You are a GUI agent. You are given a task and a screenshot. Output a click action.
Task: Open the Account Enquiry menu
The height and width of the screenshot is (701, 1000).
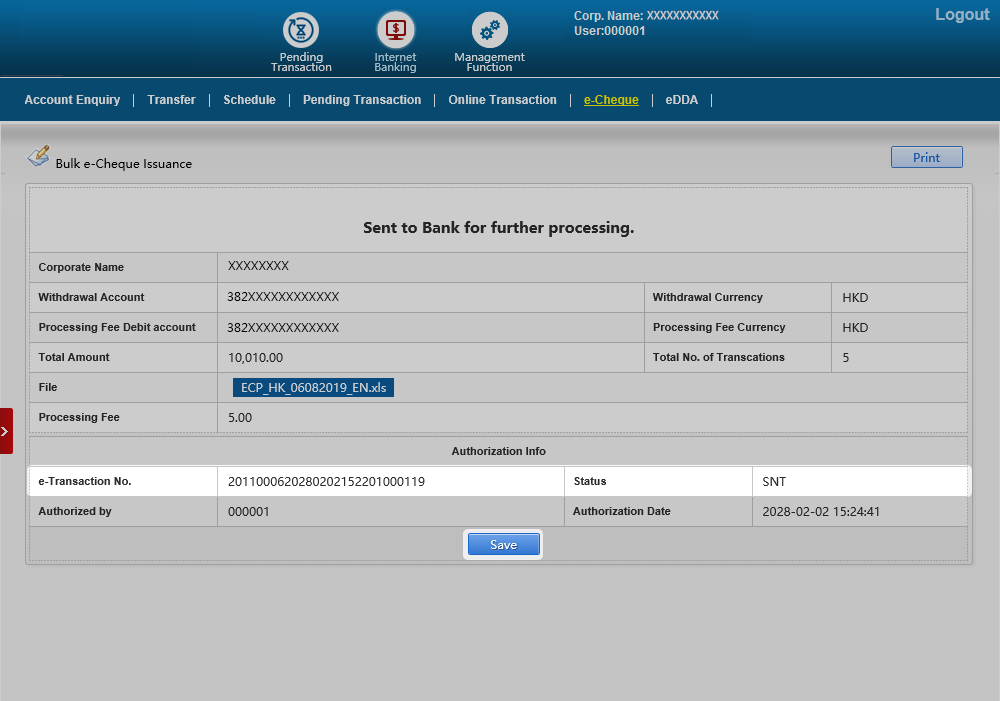(x=72, y=100)
